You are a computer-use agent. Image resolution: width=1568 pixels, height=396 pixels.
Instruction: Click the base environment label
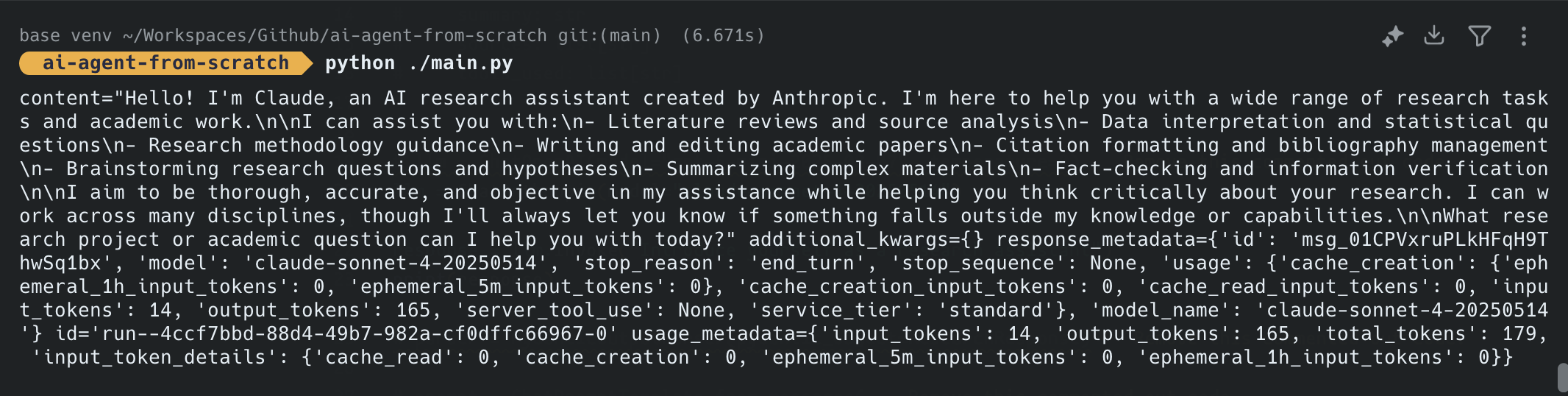40,35
